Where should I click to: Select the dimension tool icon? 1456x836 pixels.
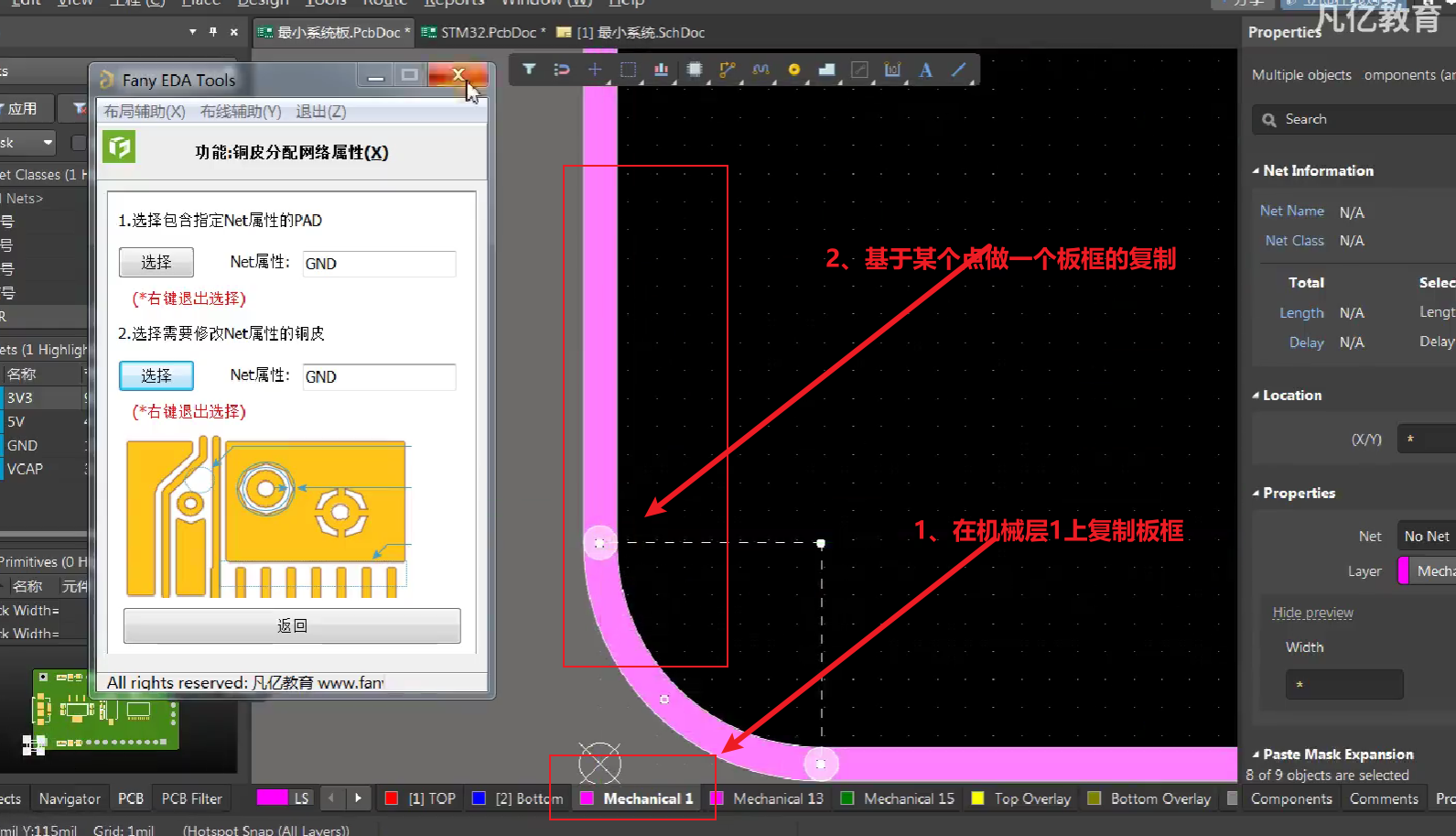click(x=892, y=70)
